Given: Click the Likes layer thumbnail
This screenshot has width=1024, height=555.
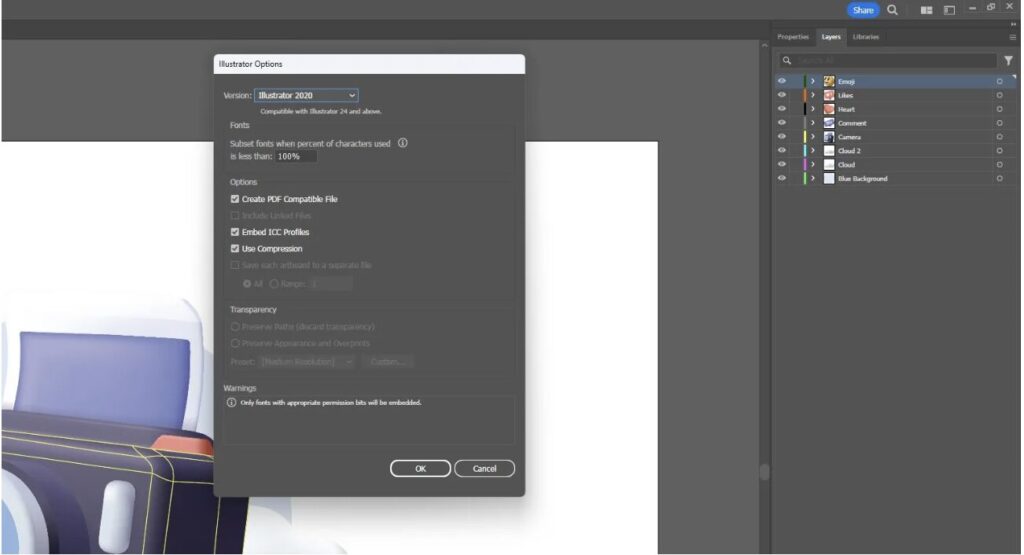Looking at the screenshot, I should (x=829, y=95).
